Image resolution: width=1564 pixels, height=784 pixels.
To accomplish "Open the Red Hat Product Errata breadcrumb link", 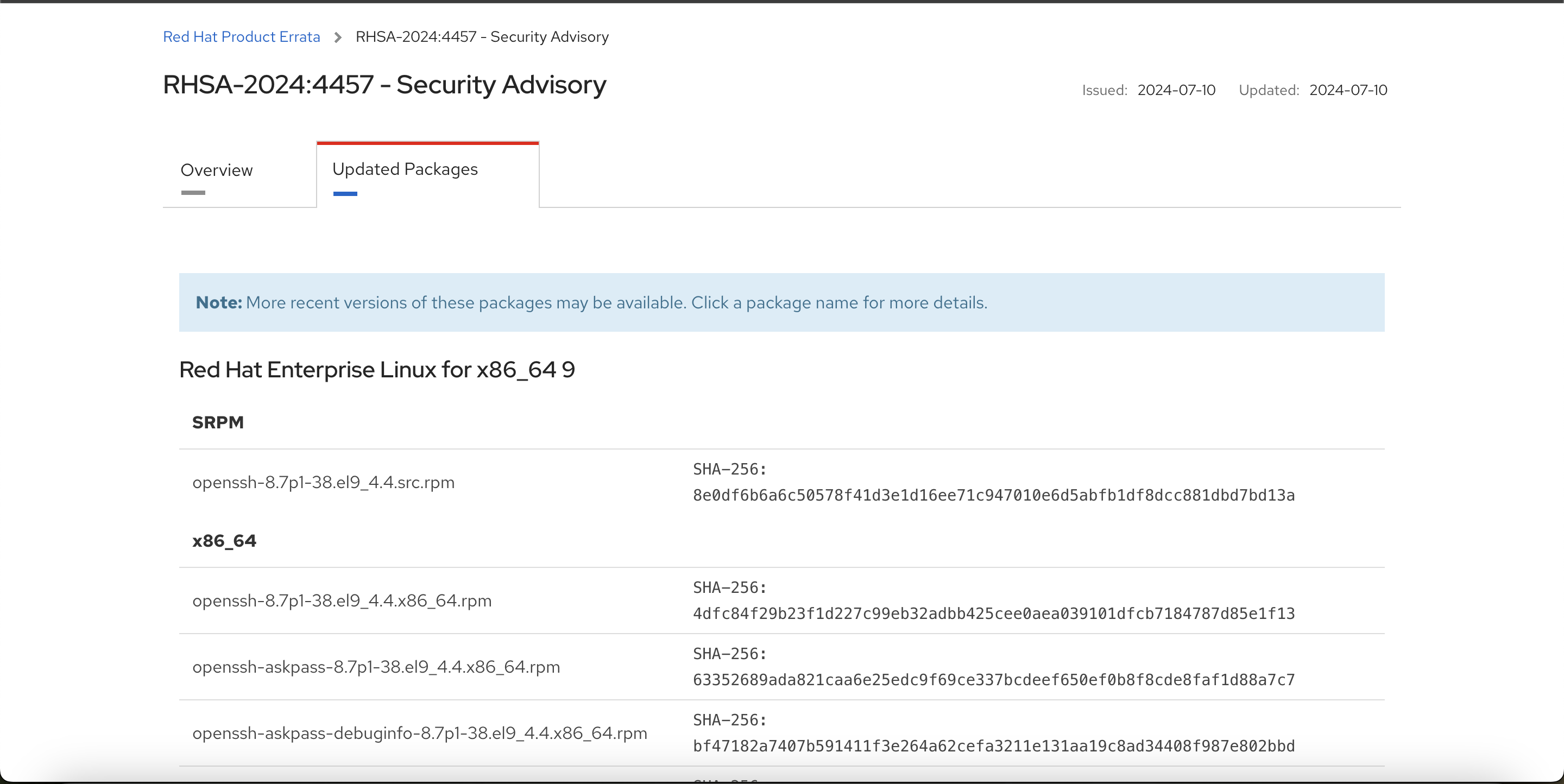I will (x=241, y=37).
